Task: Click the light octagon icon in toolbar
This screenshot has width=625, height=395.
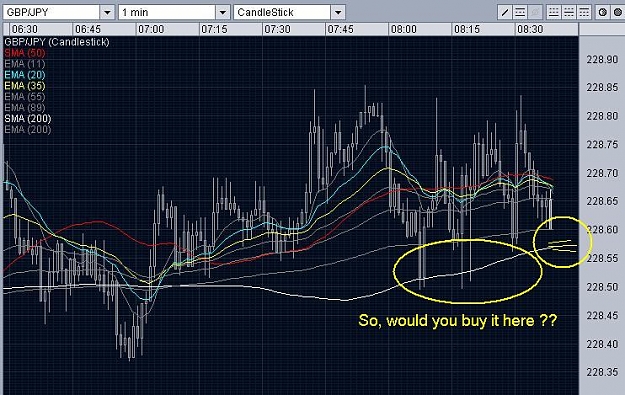Action: click(x=603, y=12)
